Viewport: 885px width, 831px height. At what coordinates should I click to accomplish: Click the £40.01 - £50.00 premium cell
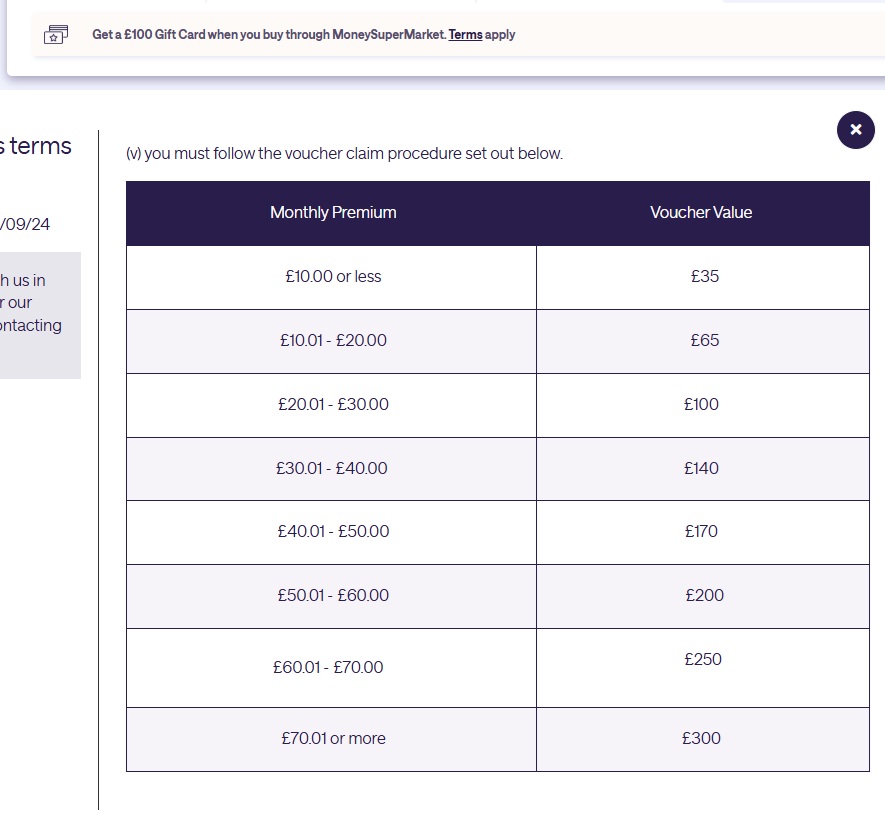tap(333, 532)
